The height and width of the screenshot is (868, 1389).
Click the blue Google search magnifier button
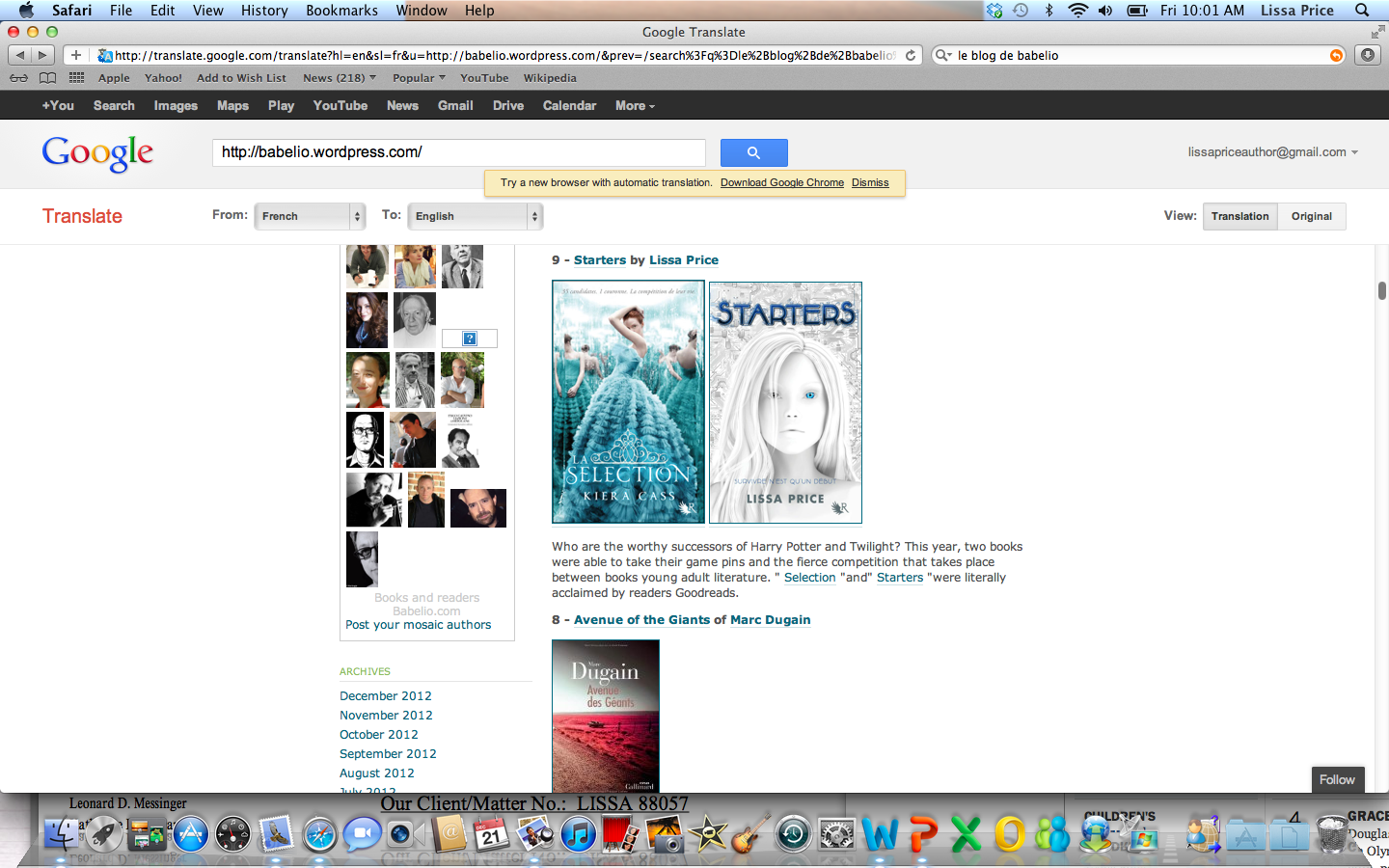(753, 152)
